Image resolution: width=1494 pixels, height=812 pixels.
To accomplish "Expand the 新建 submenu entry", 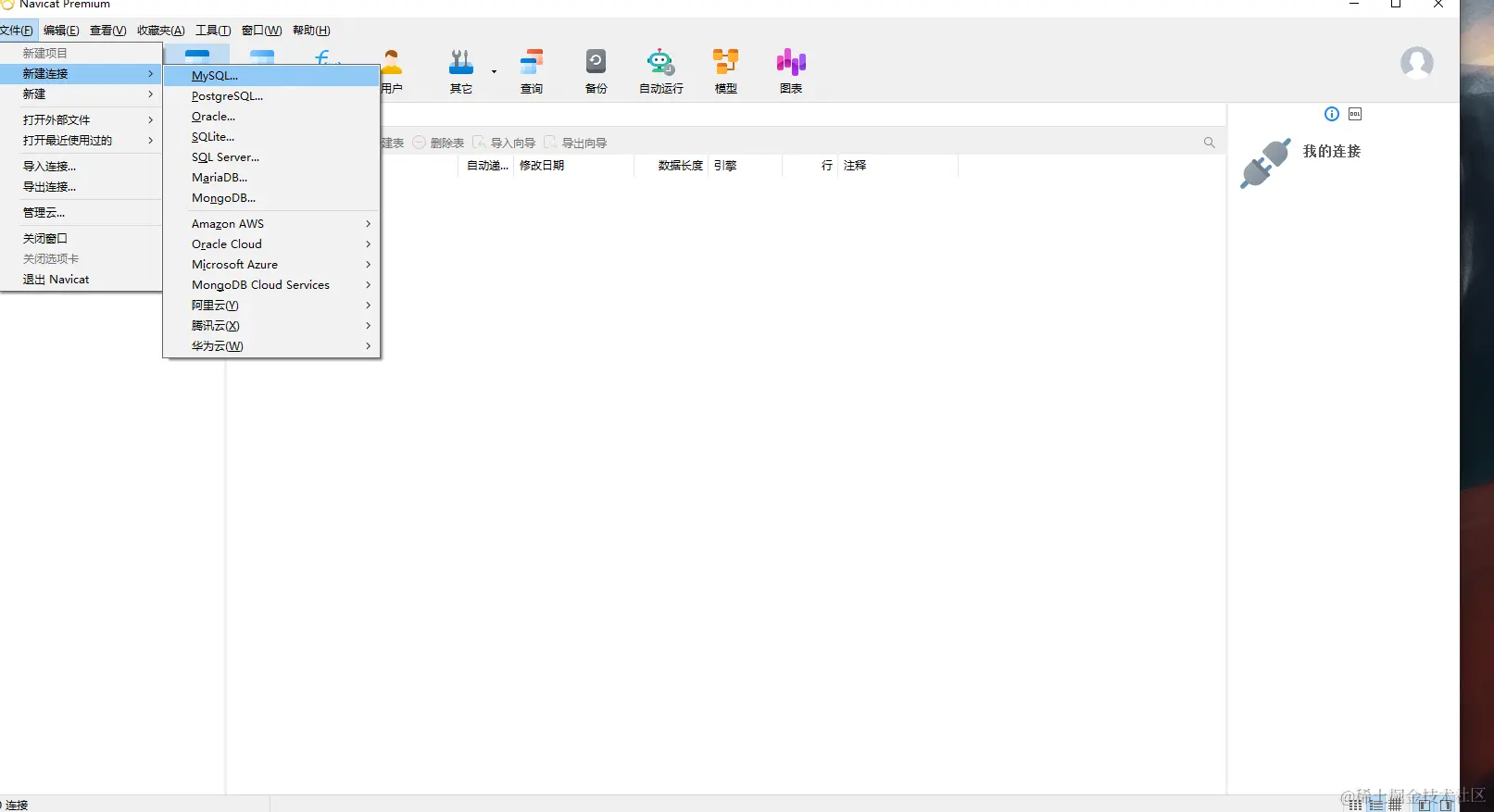I will coord(81,94).
